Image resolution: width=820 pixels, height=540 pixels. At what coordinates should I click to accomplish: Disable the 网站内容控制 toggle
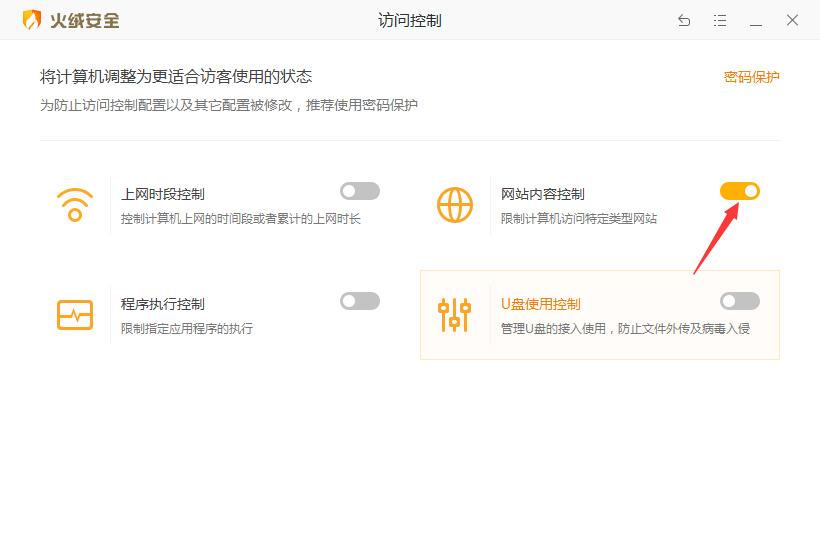coord(740,191)
